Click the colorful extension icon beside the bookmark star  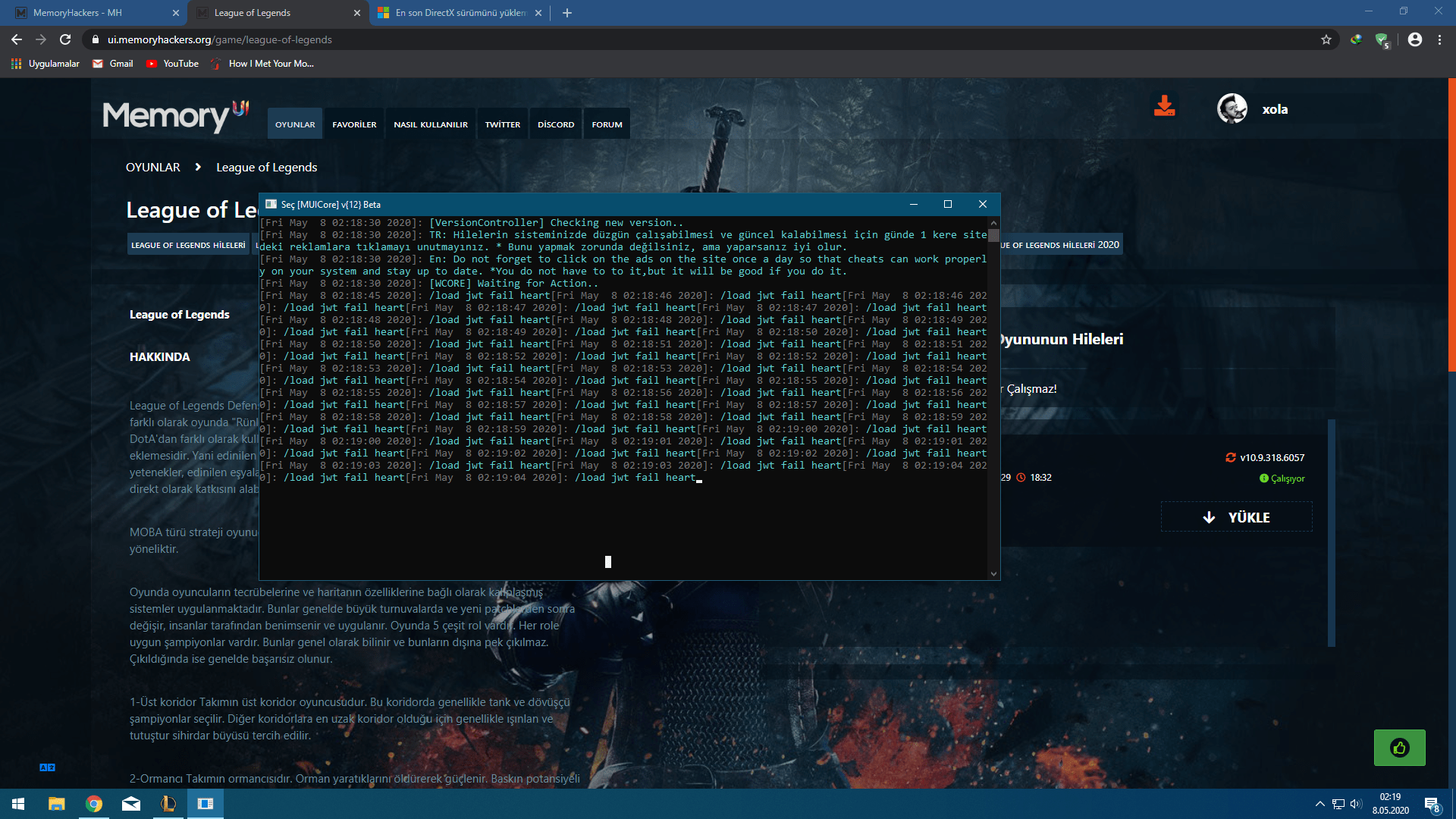coord(1356,39)
